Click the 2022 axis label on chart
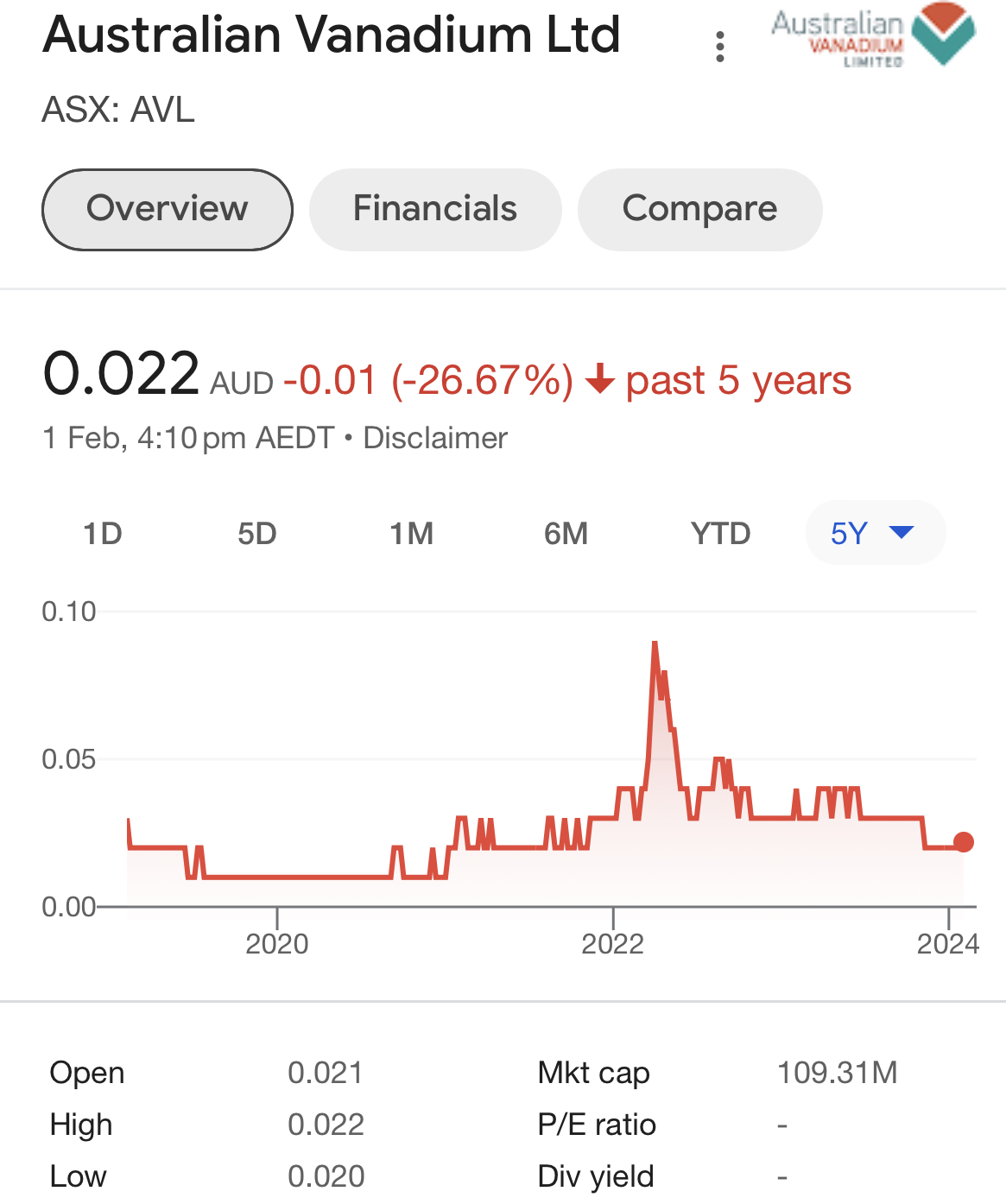 point(613,944)
